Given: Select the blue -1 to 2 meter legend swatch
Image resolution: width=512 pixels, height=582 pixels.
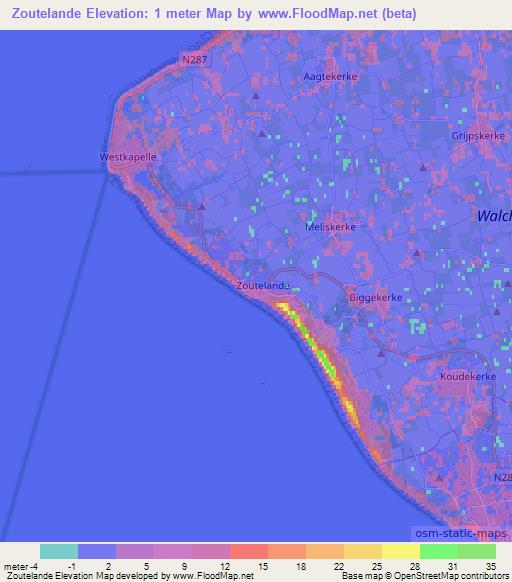Looking at the screenshot, I should pos(97,552).
